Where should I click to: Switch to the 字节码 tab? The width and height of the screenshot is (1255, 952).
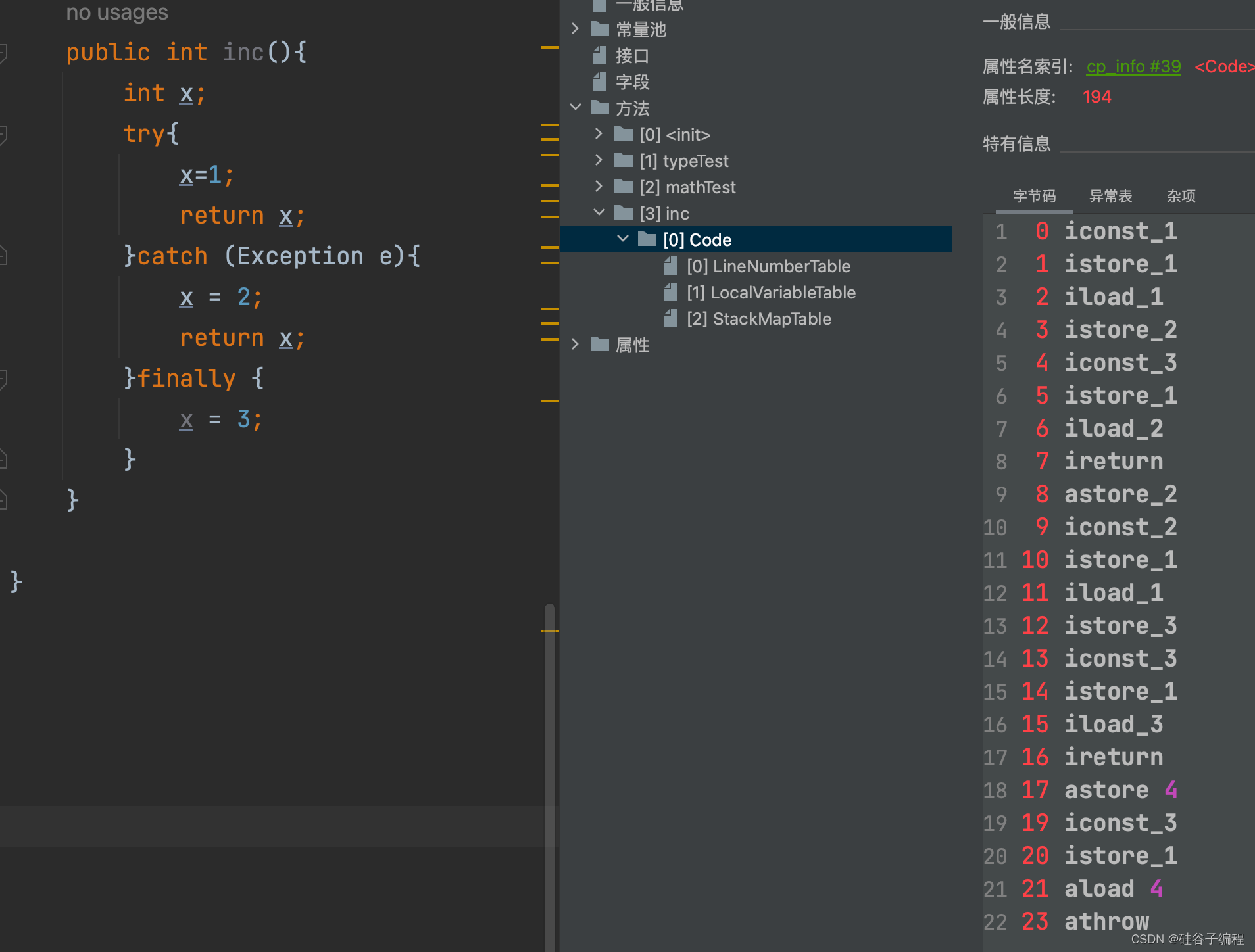(1034, 196)
